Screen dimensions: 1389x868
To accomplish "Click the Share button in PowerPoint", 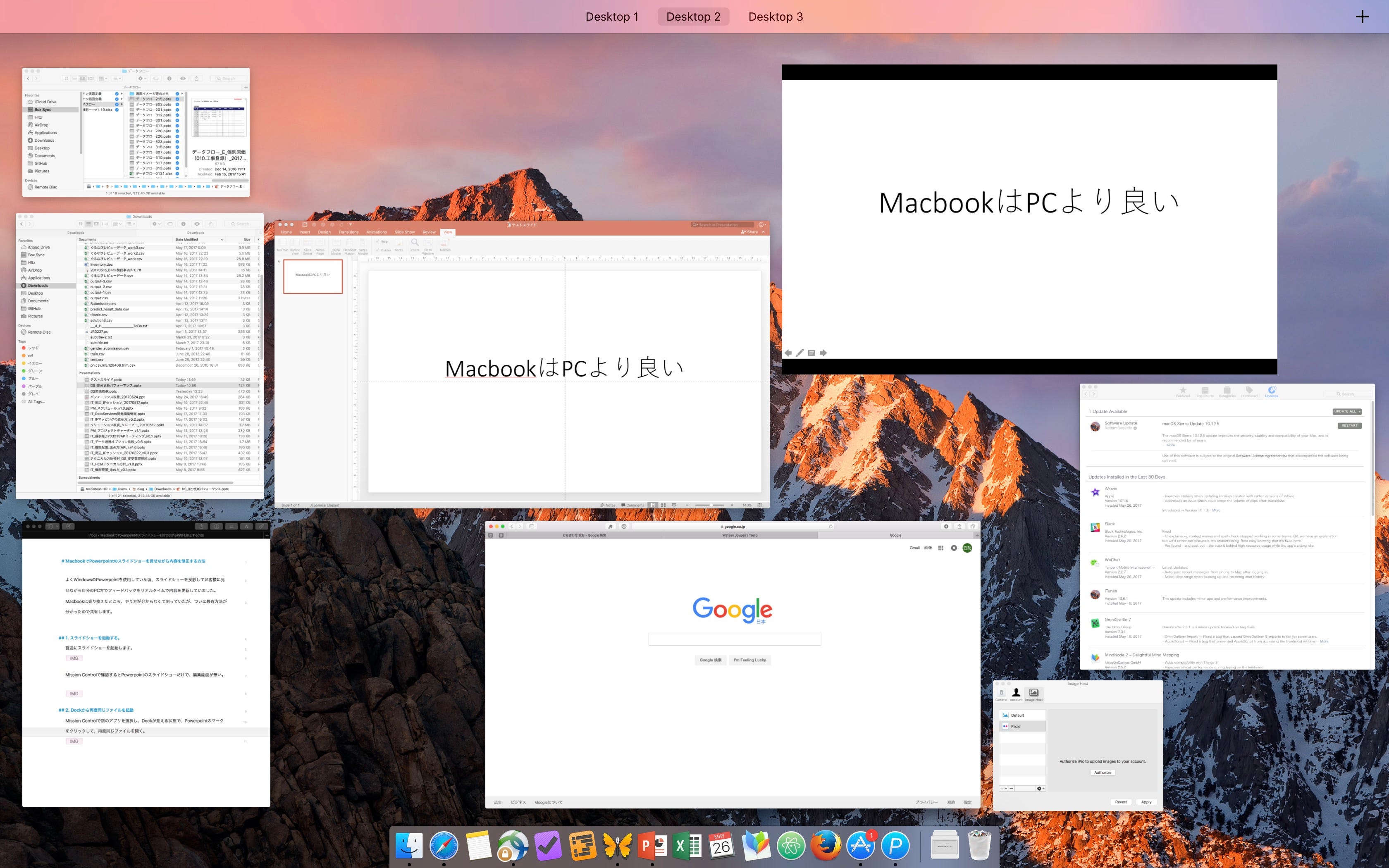I will pyautogui.click(x=749, y=232).
